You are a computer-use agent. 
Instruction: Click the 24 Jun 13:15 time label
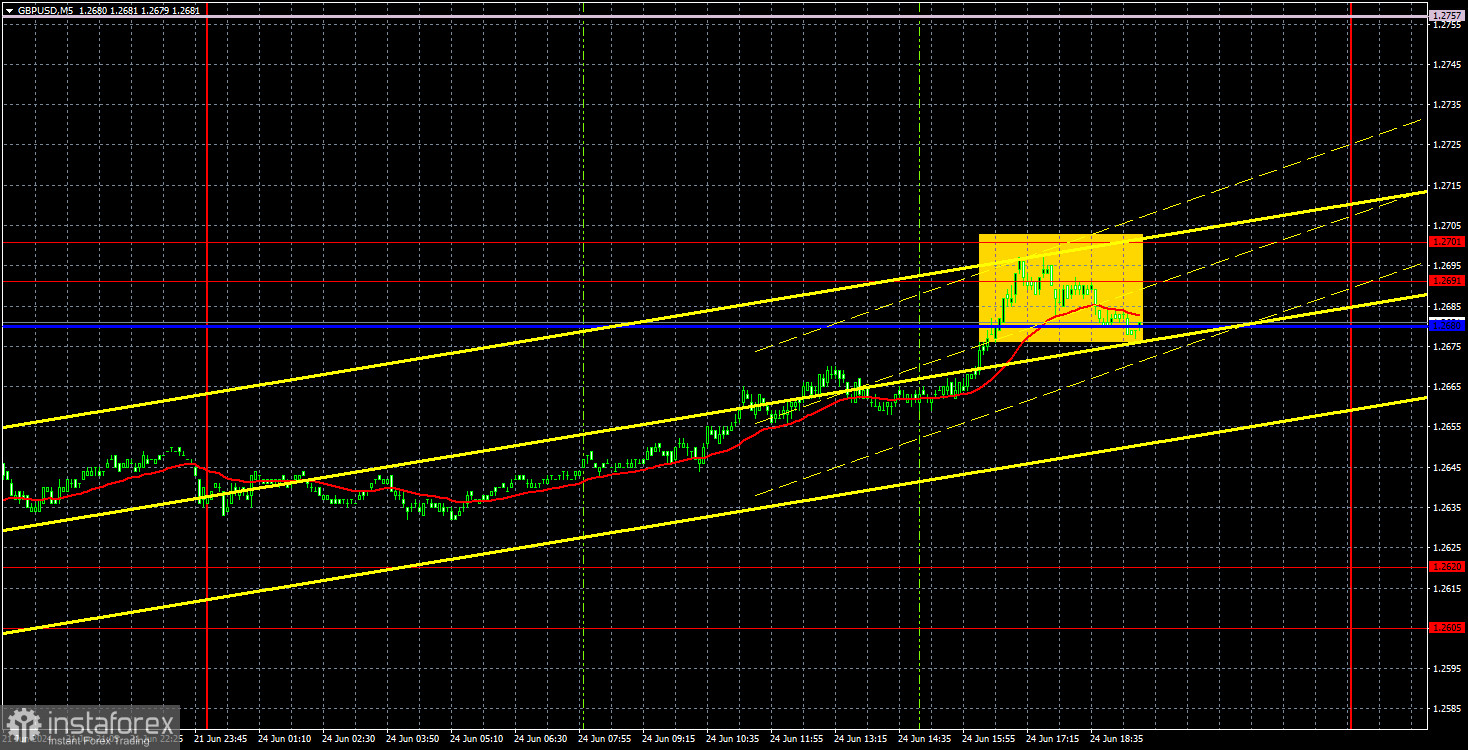point(863,739)
